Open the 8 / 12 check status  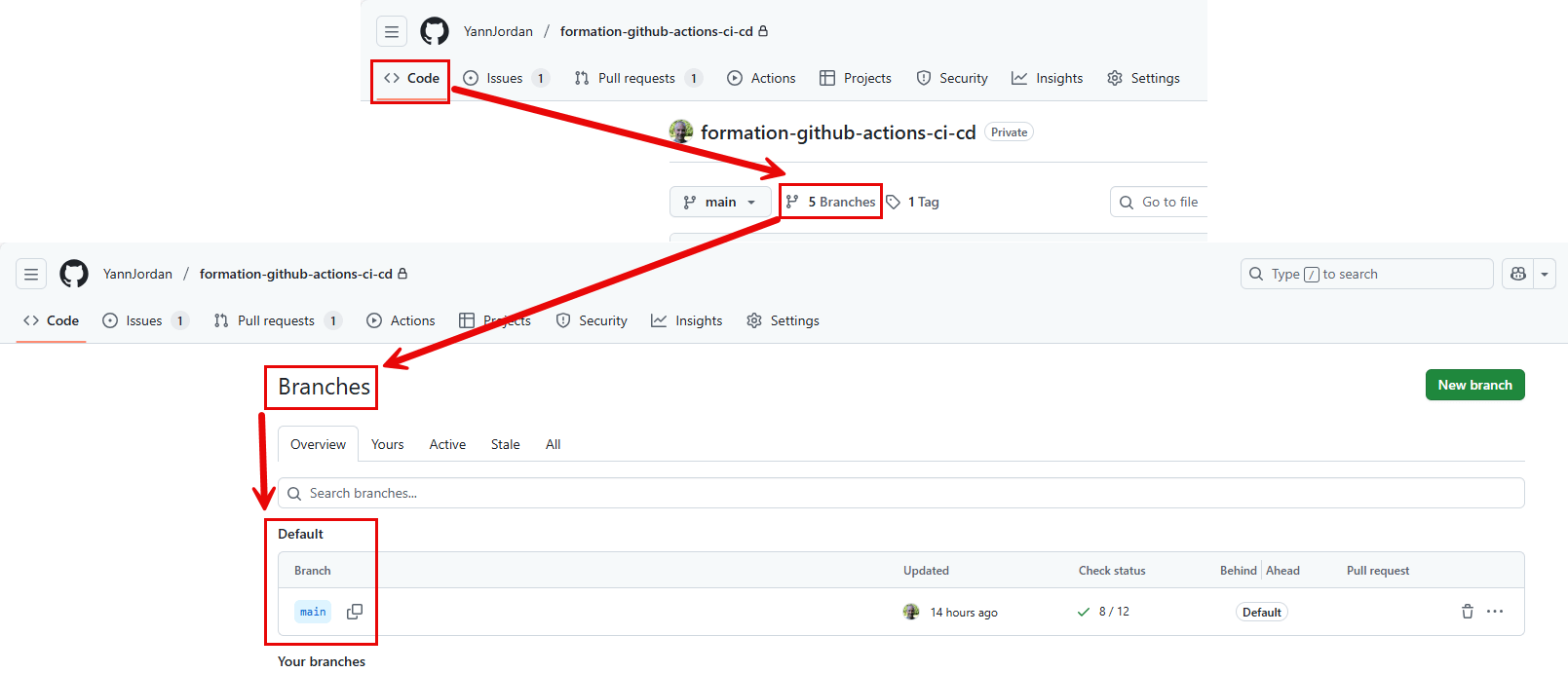tap(1103, 612)
